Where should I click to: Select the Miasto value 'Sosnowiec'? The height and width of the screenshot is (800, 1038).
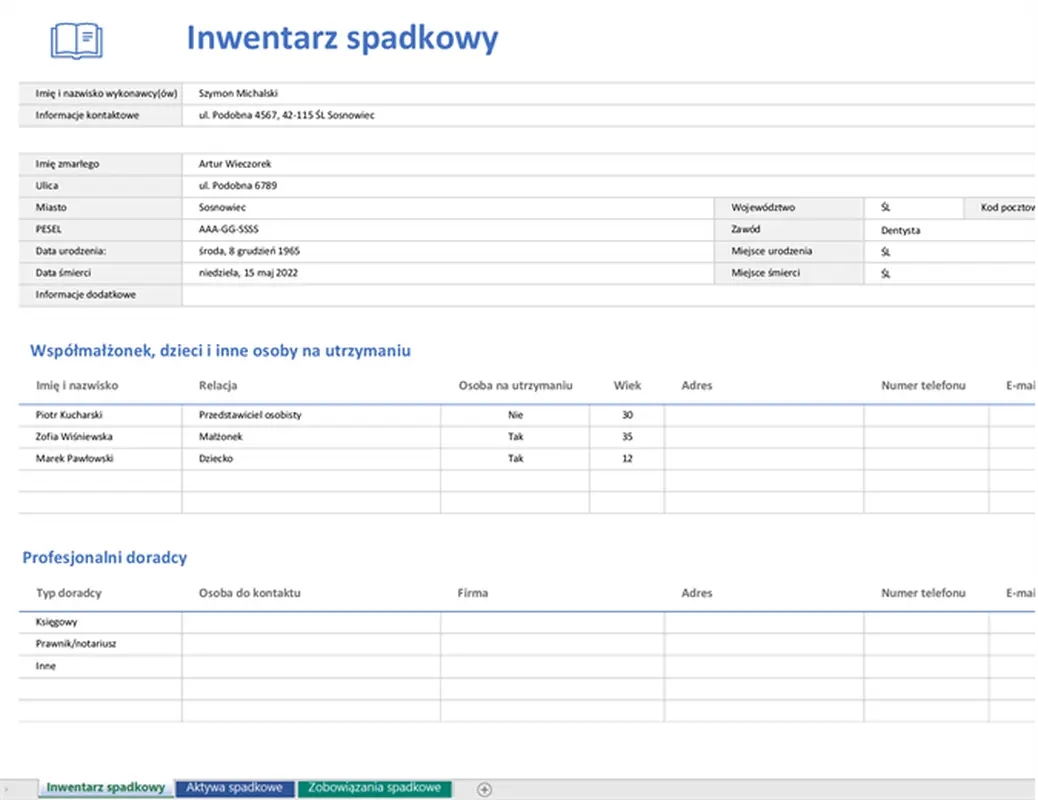pos(448,208)
